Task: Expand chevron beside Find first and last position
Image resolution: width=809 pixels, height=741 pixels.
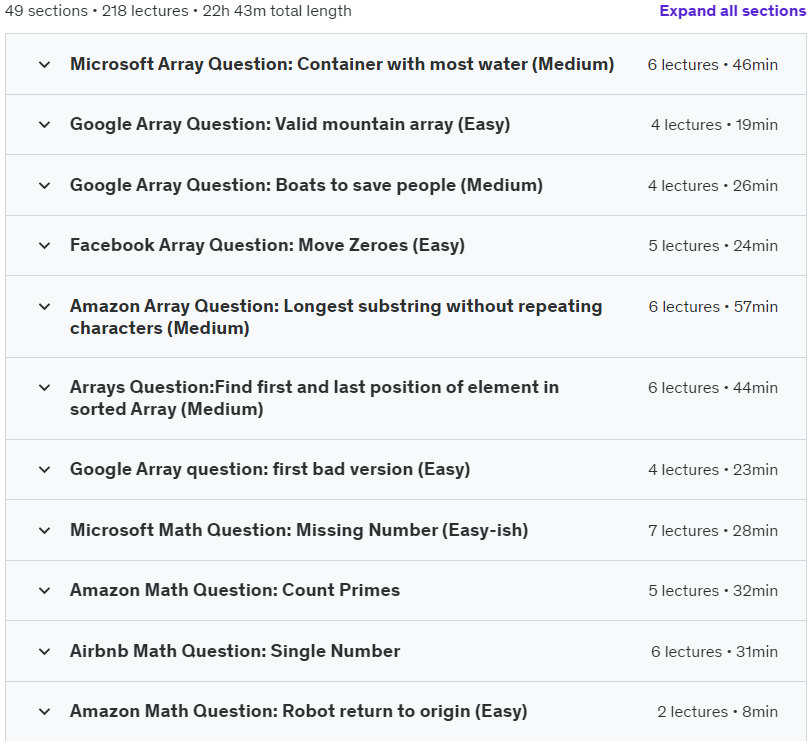Action: coord(45,388)
